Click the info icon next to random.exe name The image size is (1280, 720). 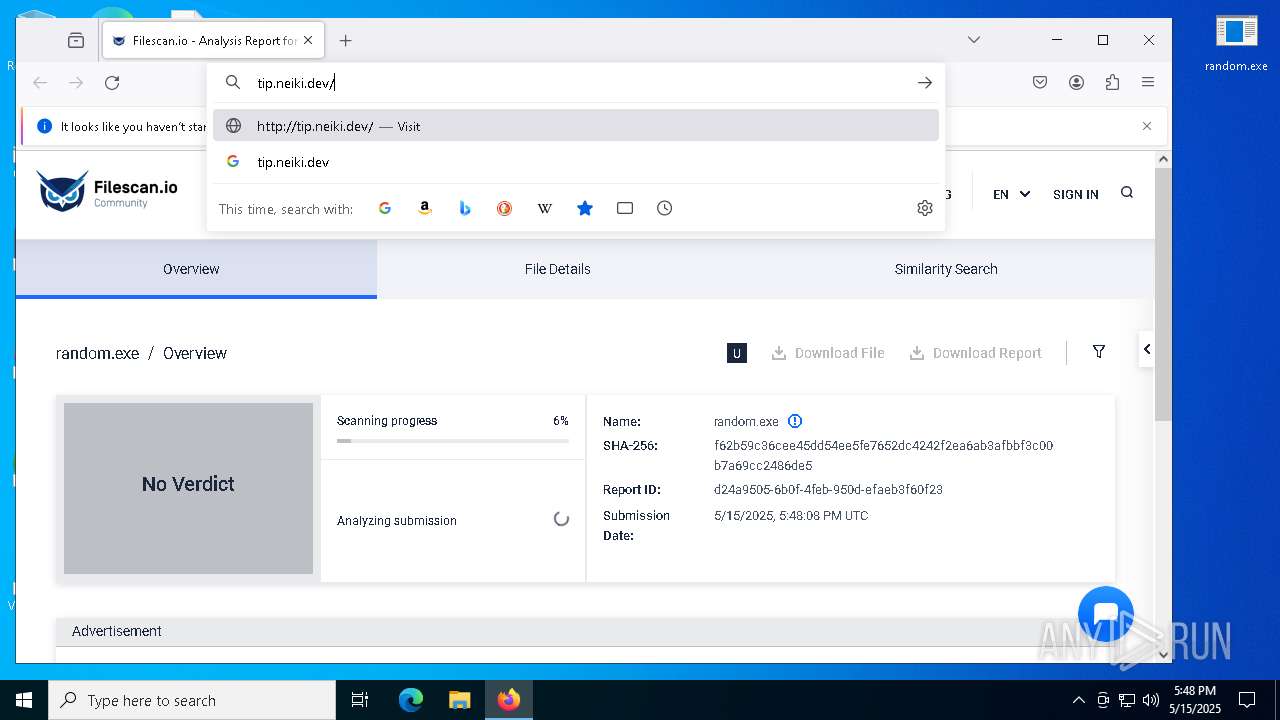(795, 421)
